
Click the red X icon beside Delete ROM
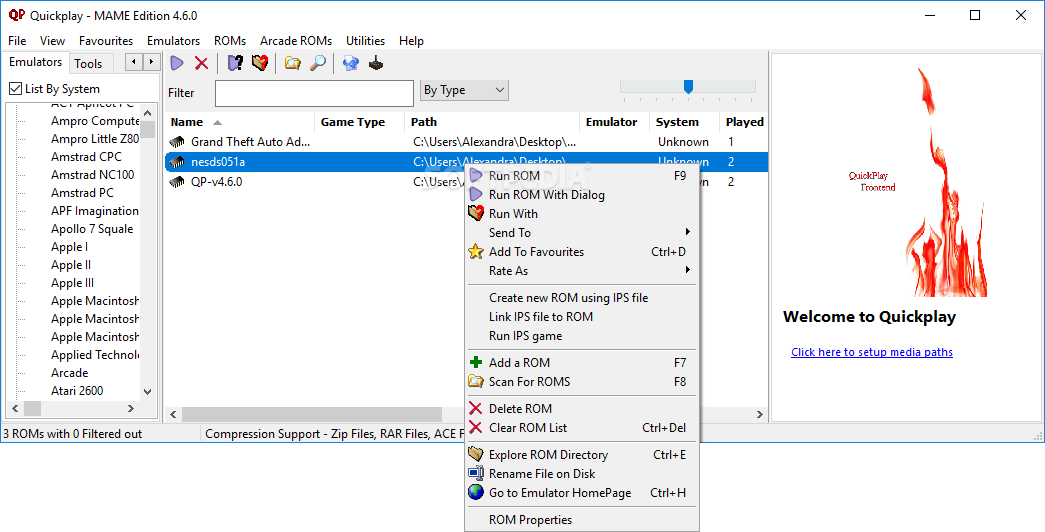point(476,409)
